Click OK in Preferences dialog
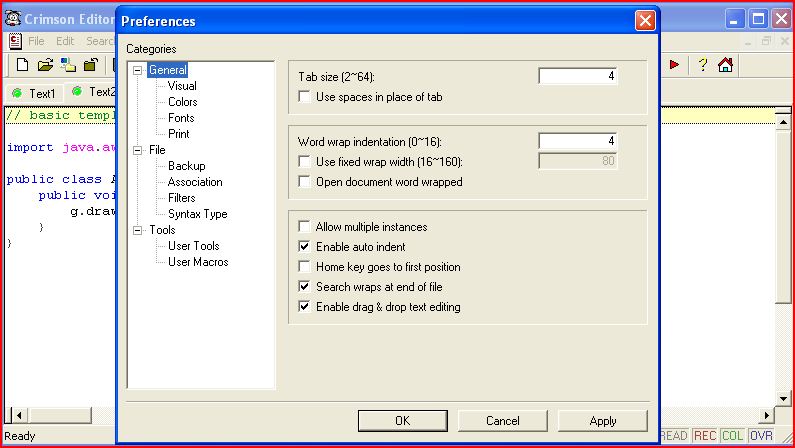This screenshot has height=448, width=795. click(x=403, y=421)
